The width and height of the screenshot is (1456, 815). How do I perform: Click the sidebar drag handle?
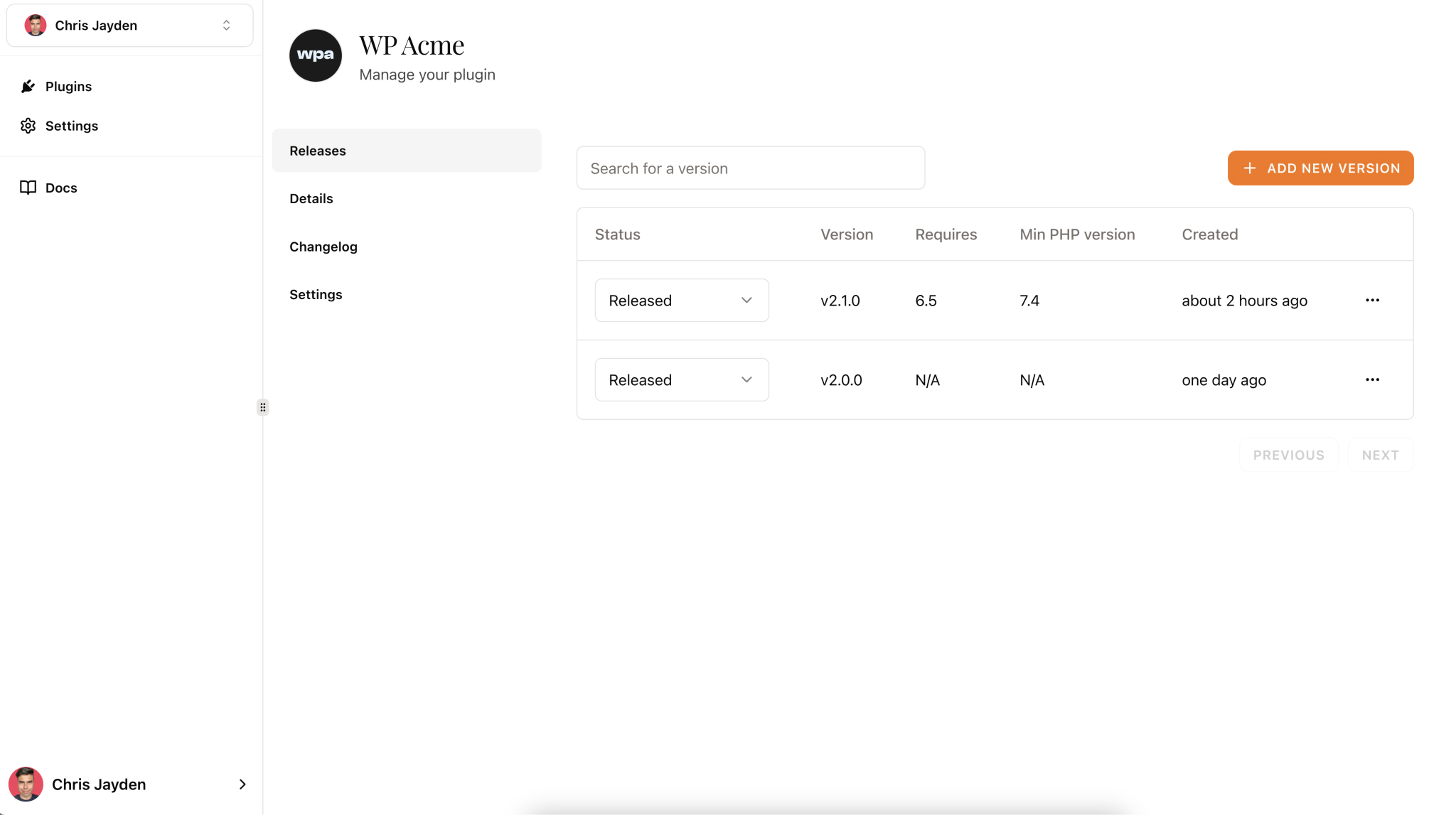point(262,406)
